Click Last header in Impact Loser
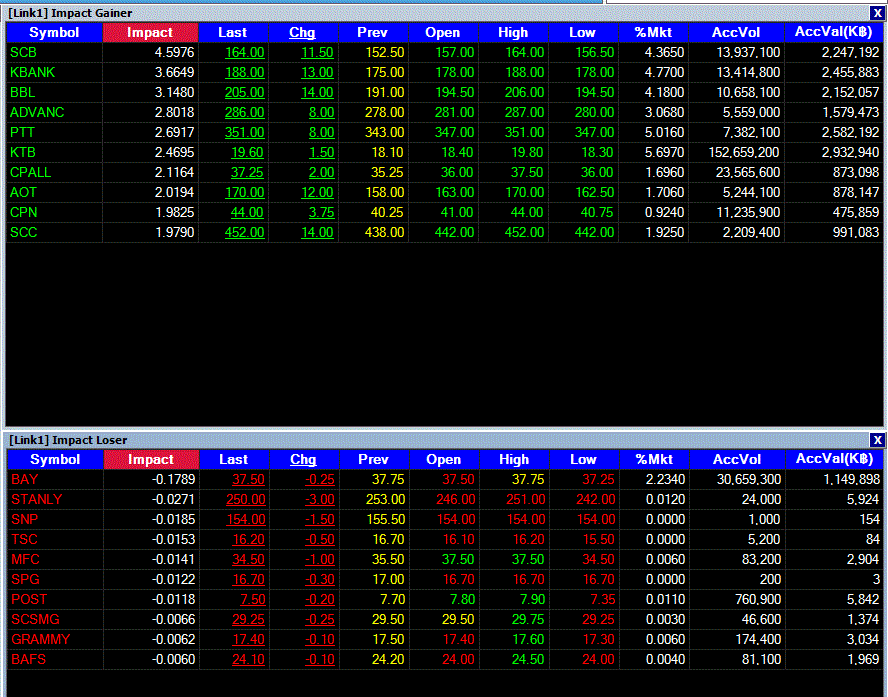 [234, 459]
